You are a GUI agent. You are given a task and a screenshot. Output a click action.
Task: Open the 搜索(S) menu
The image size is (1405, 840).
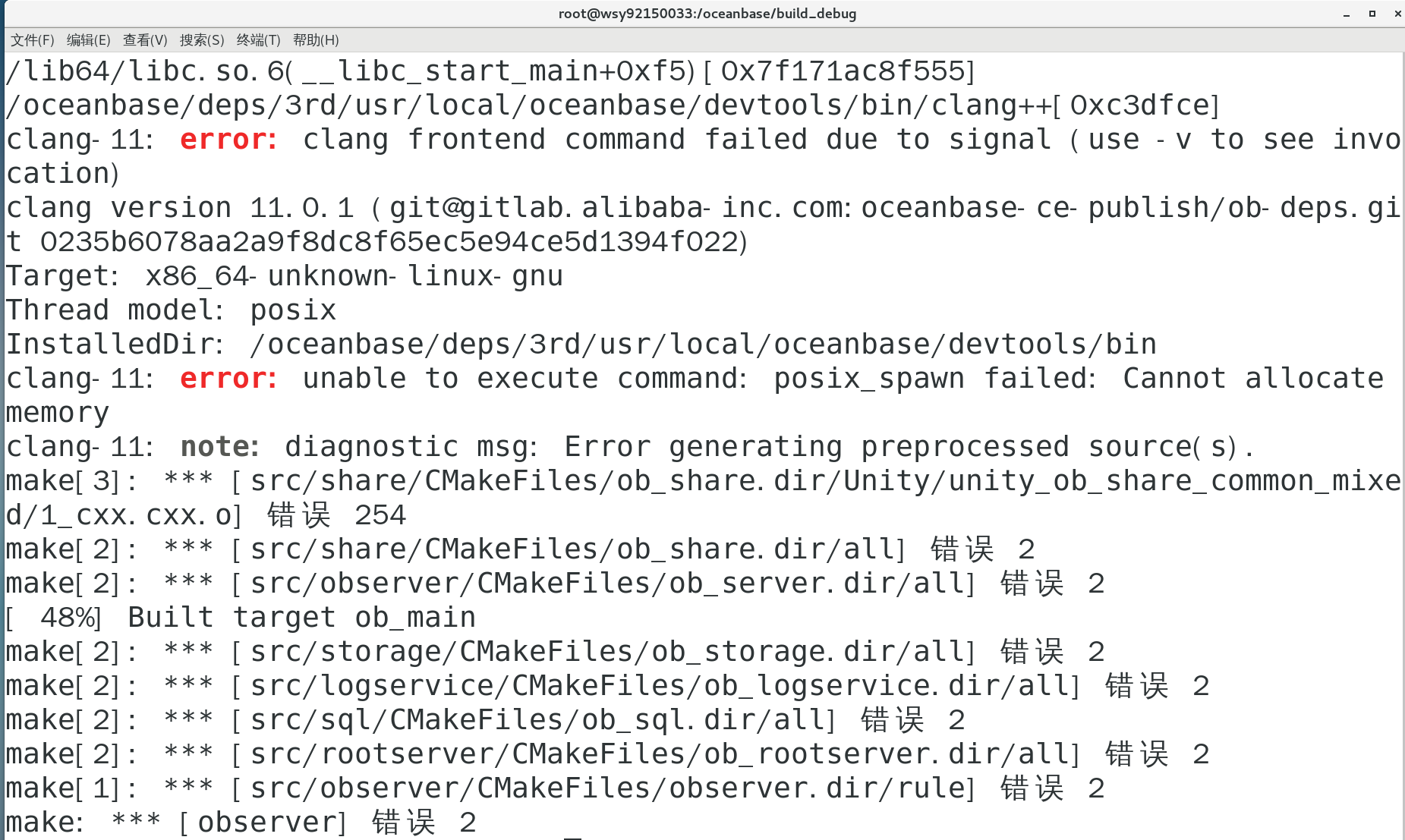(202, 40)
